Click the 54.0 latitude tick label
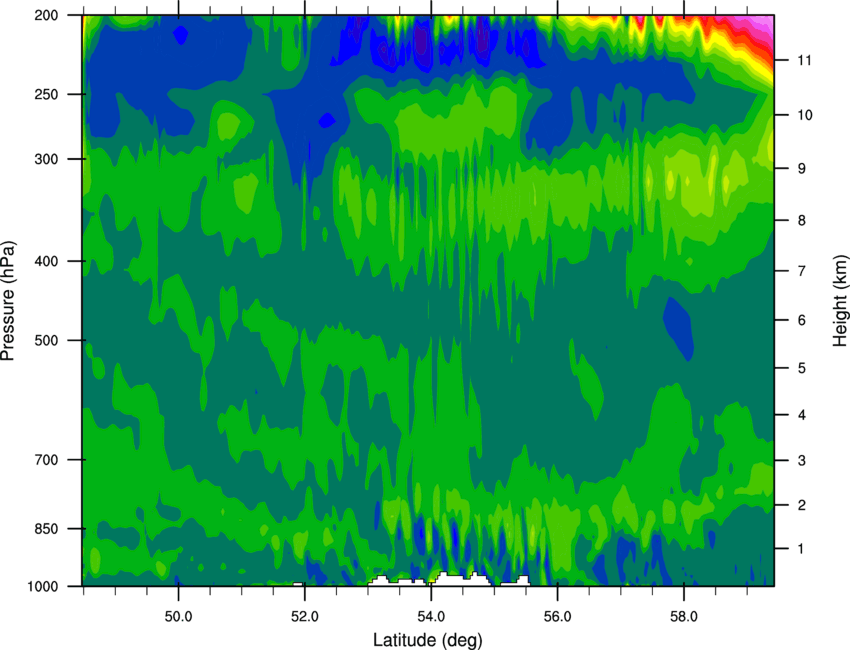This screenshot has width=850, height=650. tap(431, 617)
